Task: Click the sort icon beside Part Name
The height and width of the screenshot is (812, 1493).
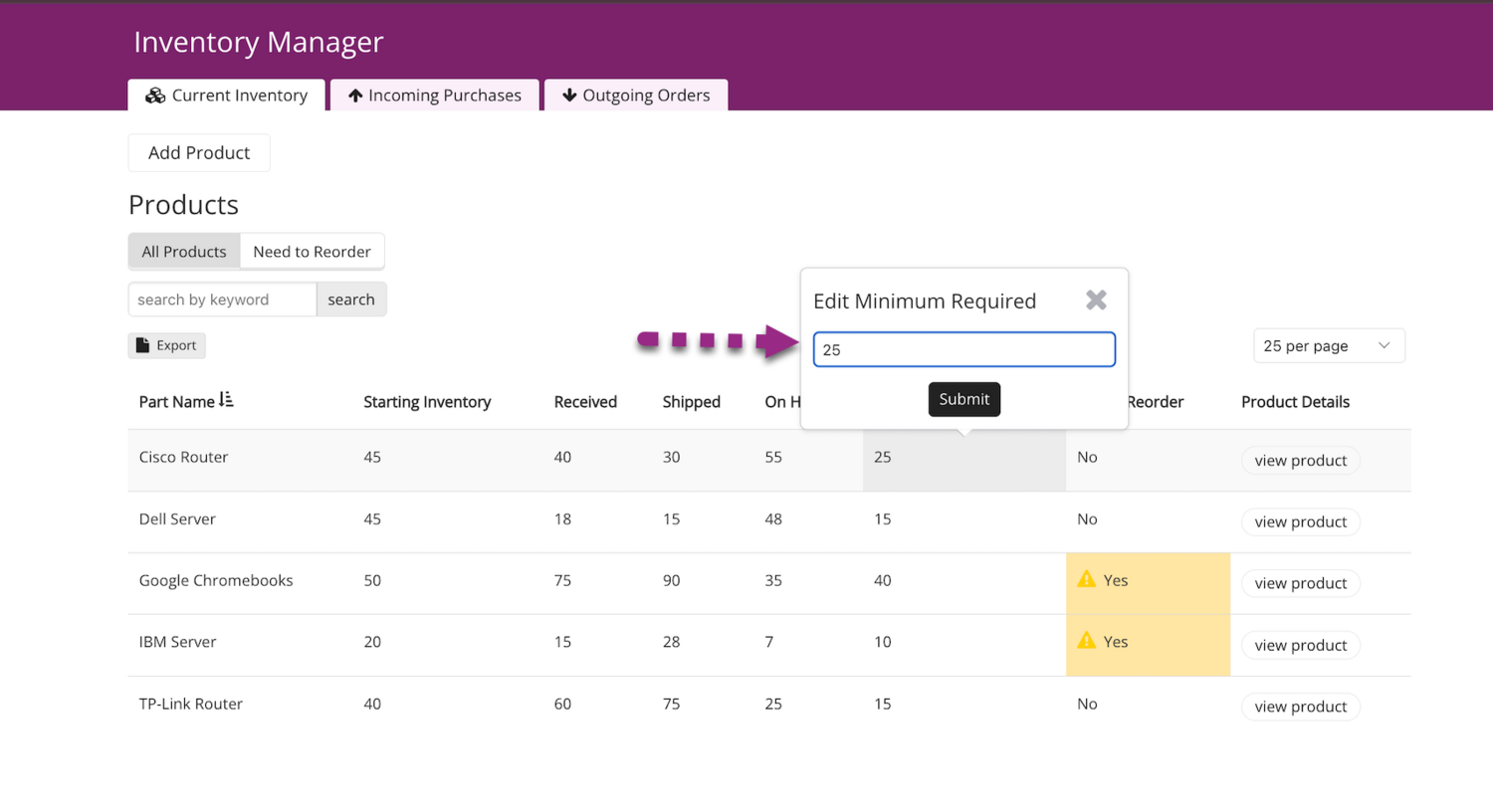Action: click(x=226, y=400)
